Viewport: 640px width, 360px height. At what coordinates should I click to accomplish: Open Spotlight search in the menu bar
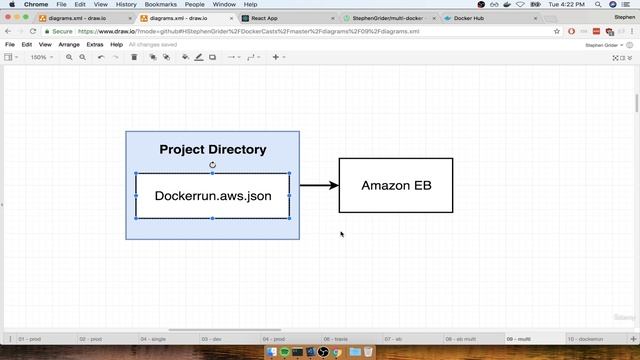[598, 4]
